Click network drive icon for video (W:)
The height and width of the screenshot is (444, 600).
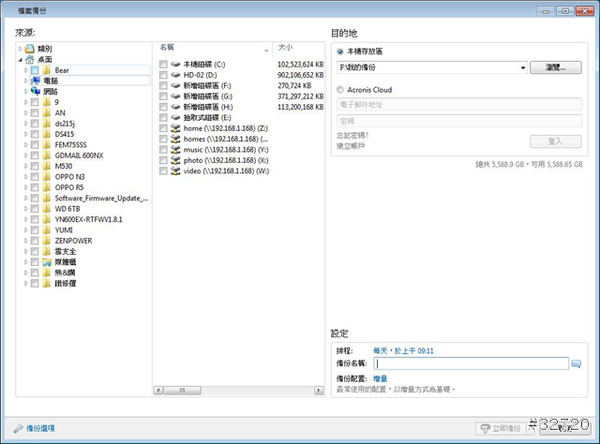pyautogui.click(x=175, y=171)
